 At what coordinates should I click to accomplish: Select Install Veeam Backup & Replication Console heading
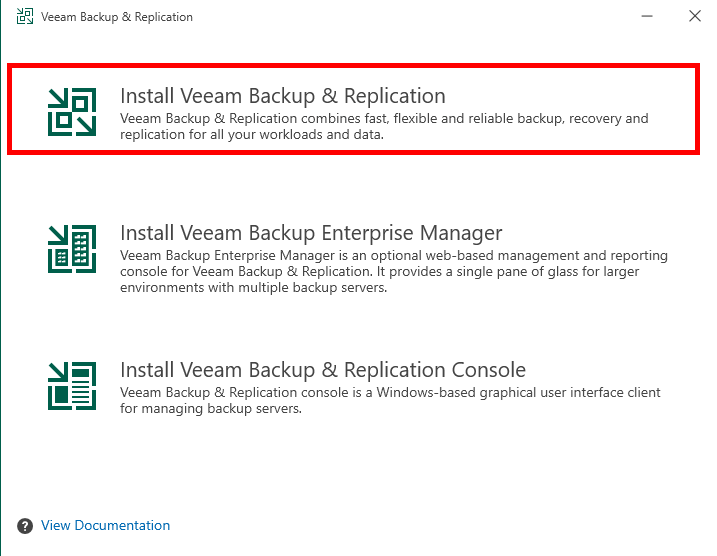(323, 369)
